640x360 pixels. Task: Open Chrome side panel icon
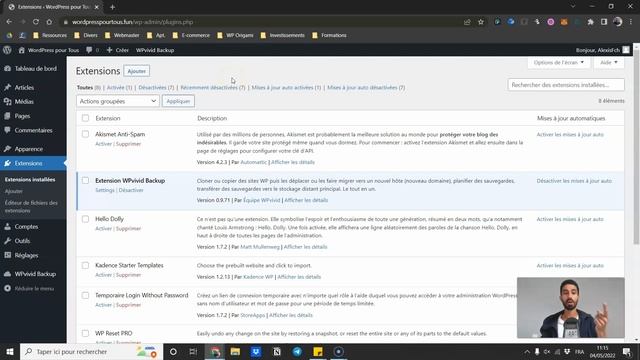tap(604, 22)
